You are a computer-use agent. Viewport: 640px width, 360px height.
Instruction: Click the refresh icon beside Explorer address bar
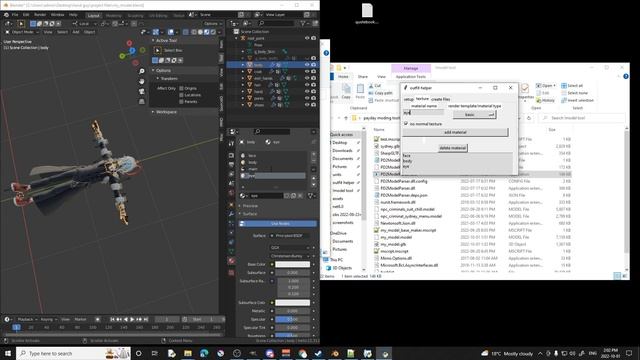click(x=529, y=118)
